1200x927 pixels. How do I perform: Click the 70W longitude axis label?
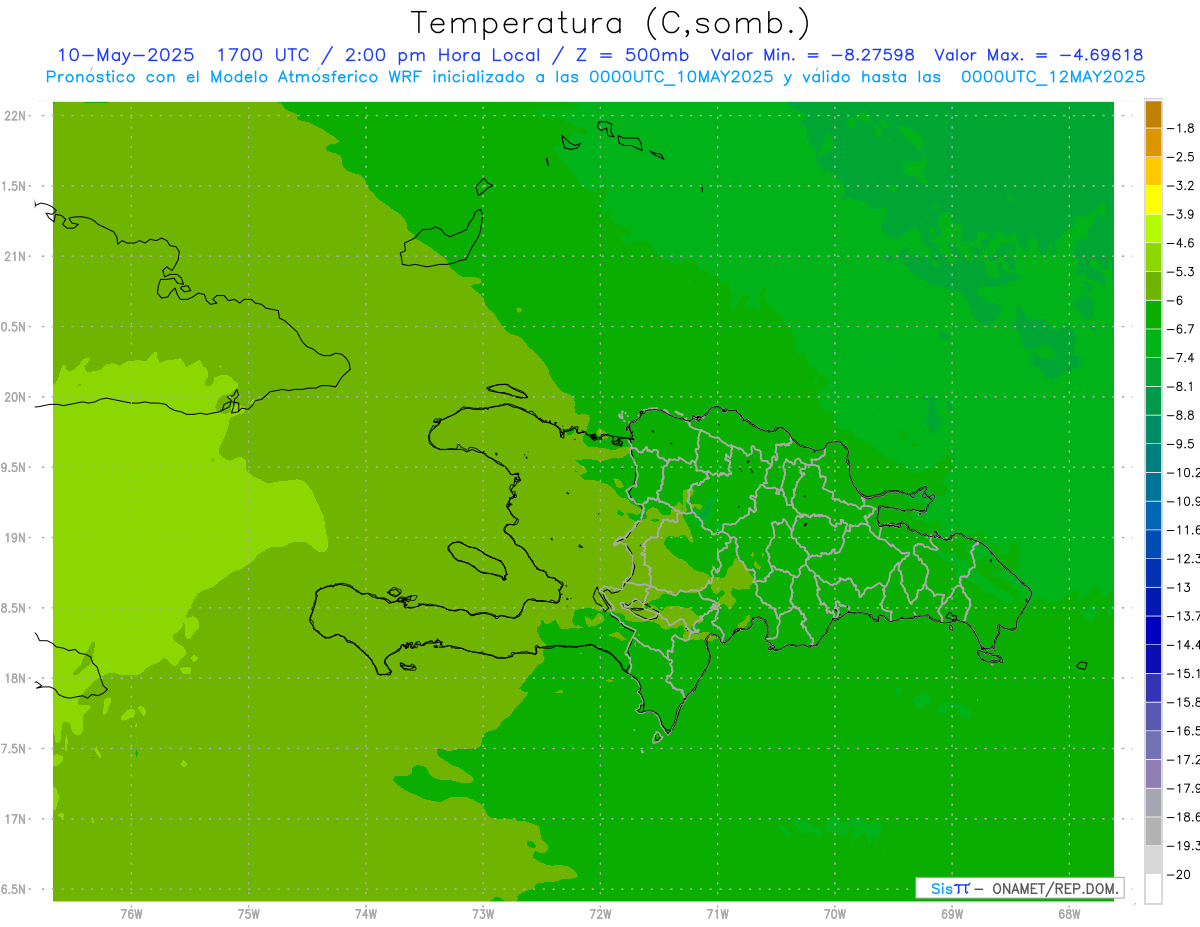pos(834,913)
